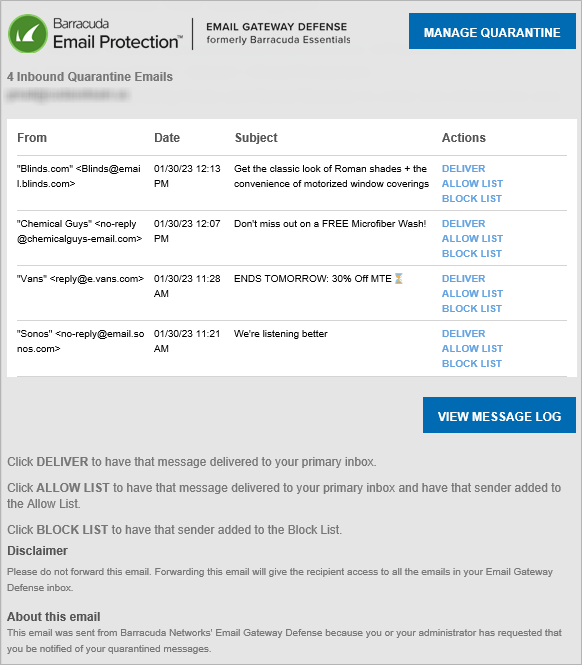Select the From column header
The width and height of the screenshot is (582, 665).
pos(32,138)
